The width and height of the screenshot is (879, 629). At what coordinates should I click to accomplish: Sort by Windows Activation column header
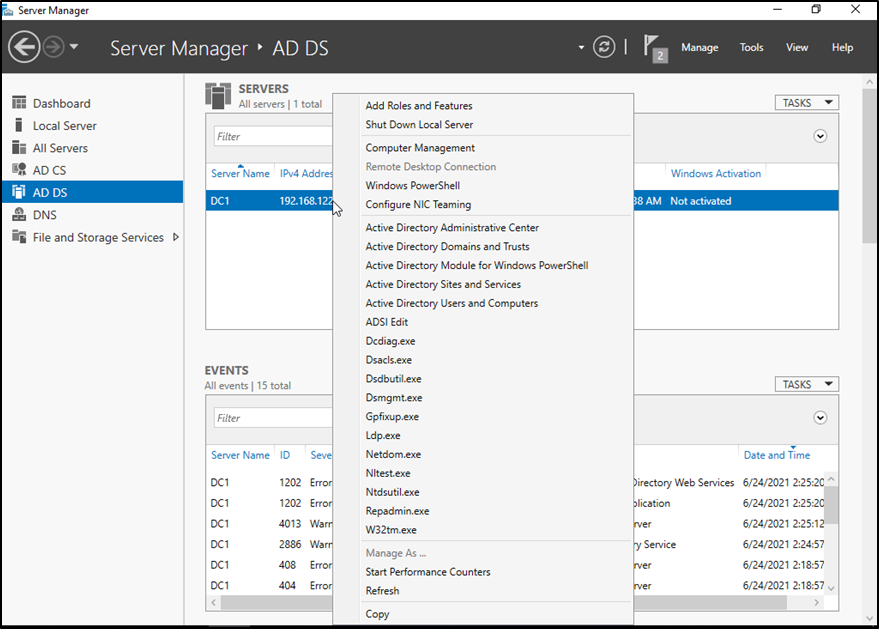(715, 174)
